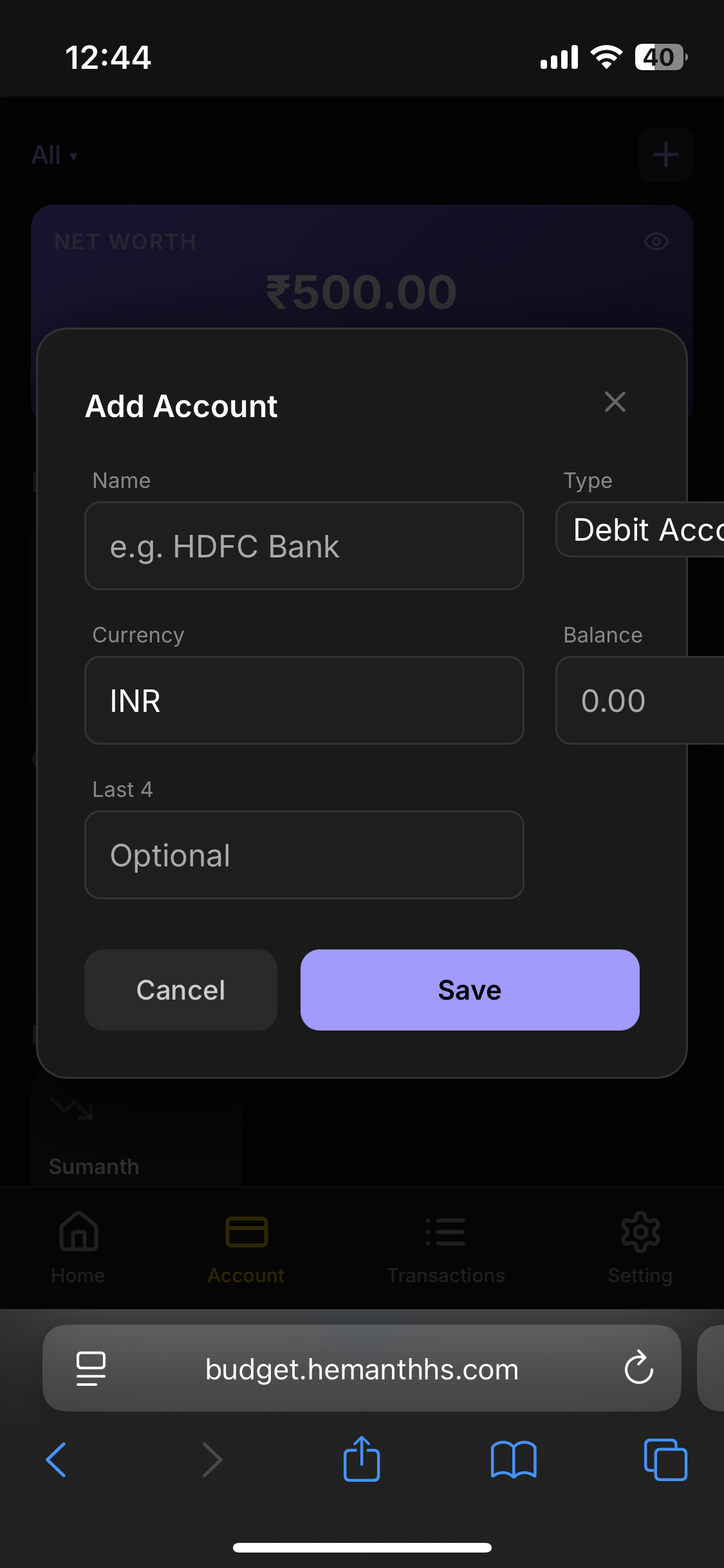The height and width of the screenshot is (1568, 724).
Task: Open the Type dropdown showing Debit Account
Action: (x=640, y=530)
